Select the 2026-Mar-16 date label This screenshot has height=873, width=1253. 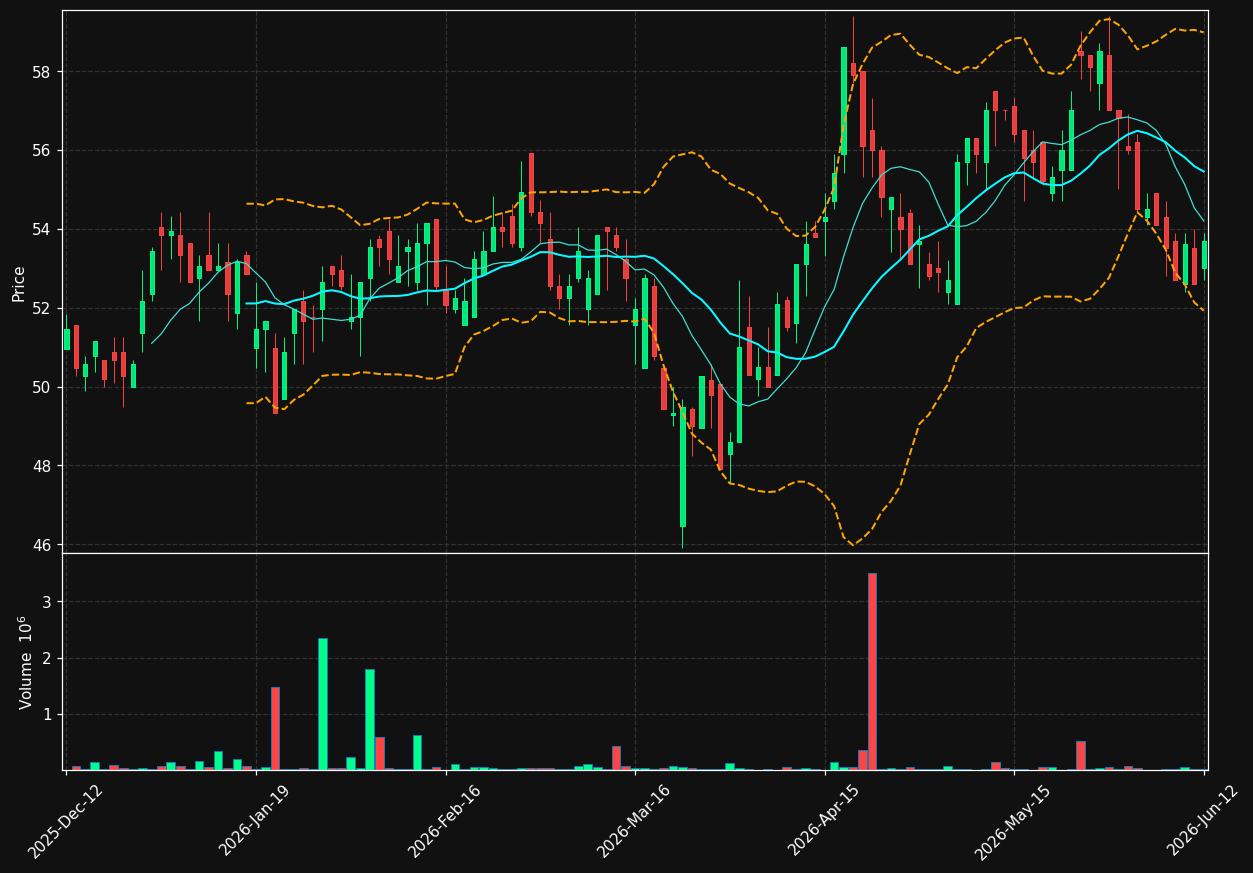click(634, 820)
